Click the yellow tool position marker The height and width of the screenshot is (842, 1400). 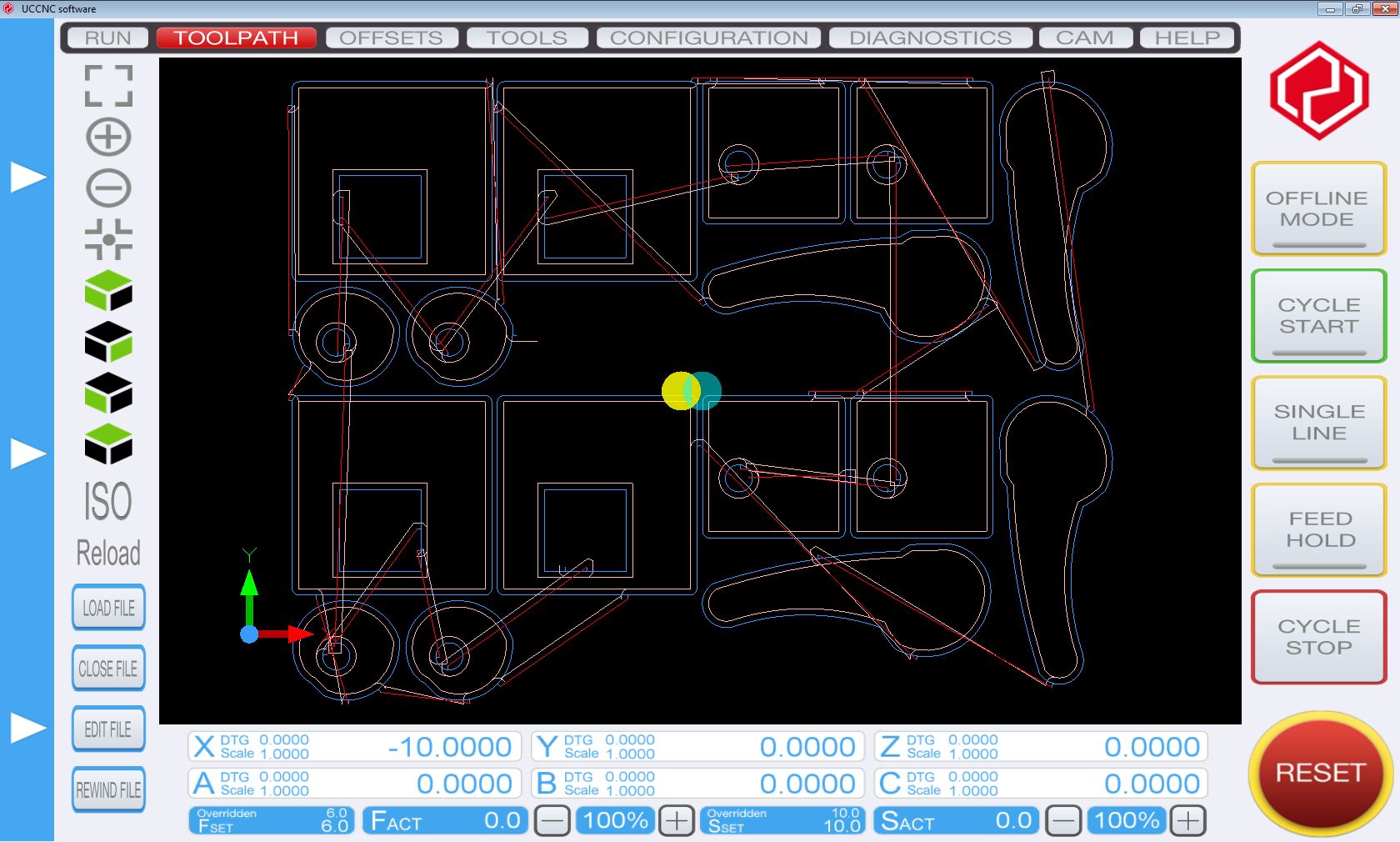pyautogui.click(x=681, y=390)
